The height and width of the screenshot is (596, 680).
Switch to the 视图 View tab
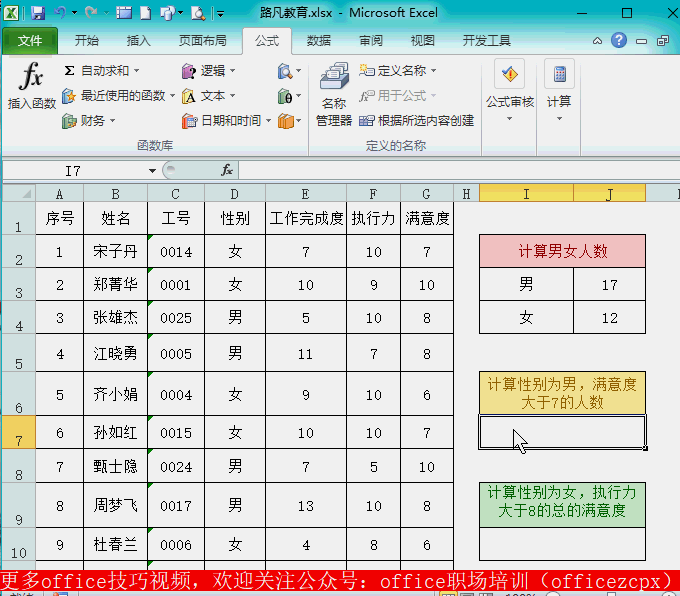tap(423, 41)
